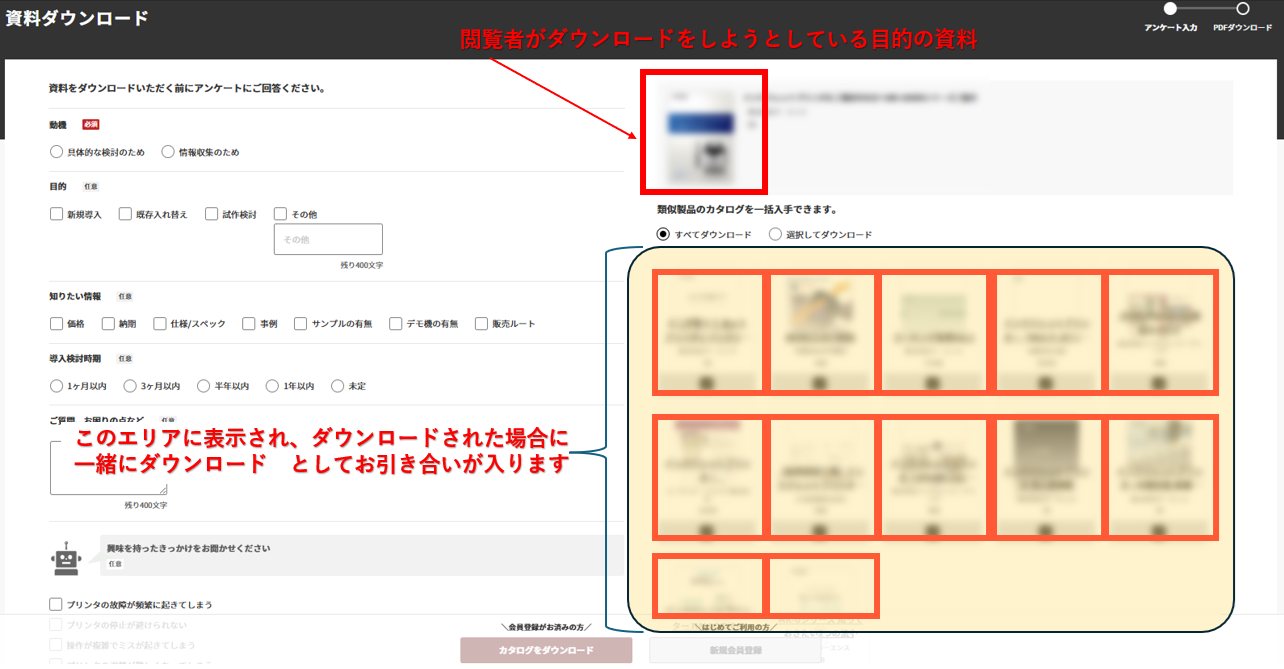Check プリンタの故障が頻繁に起きてしまう checkbox
Screen dimensions: 1284x669
(x=54, y=603)
